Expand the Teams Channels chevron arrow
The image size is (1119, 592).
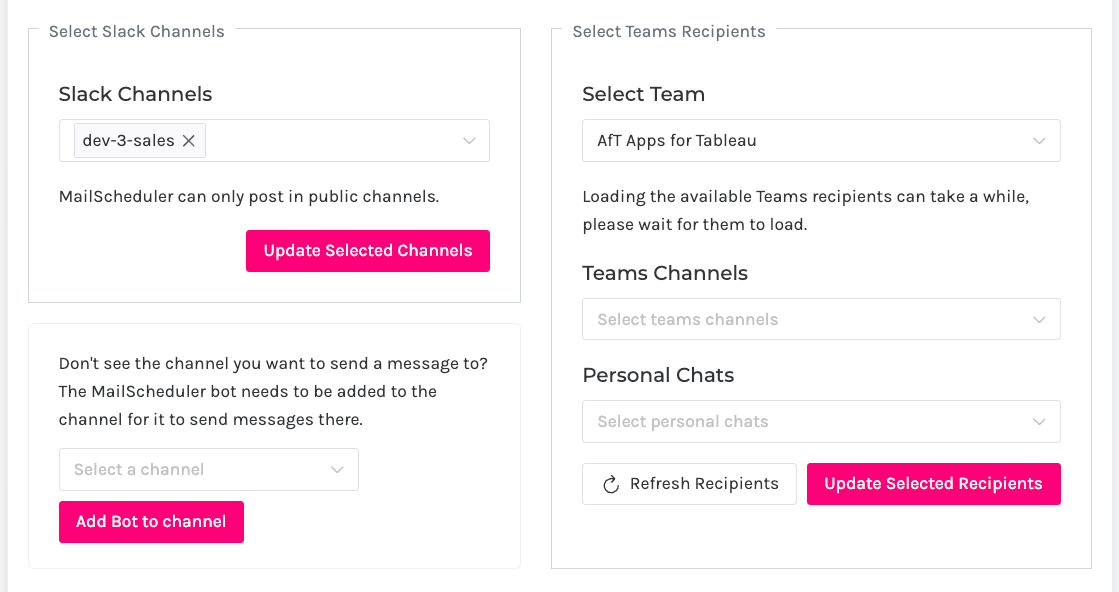[1040, 320]
